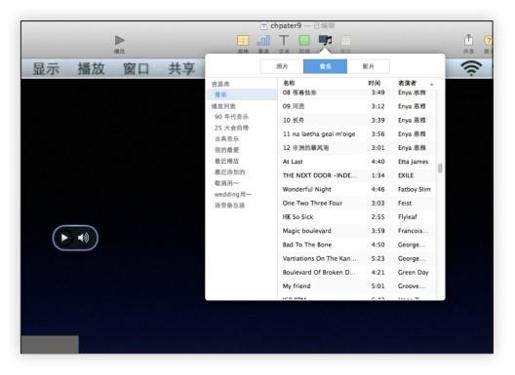This screenshot has width=515, height=375.
Task: Click artist cell 'Flyleaf'
Action: coord(408,217)
